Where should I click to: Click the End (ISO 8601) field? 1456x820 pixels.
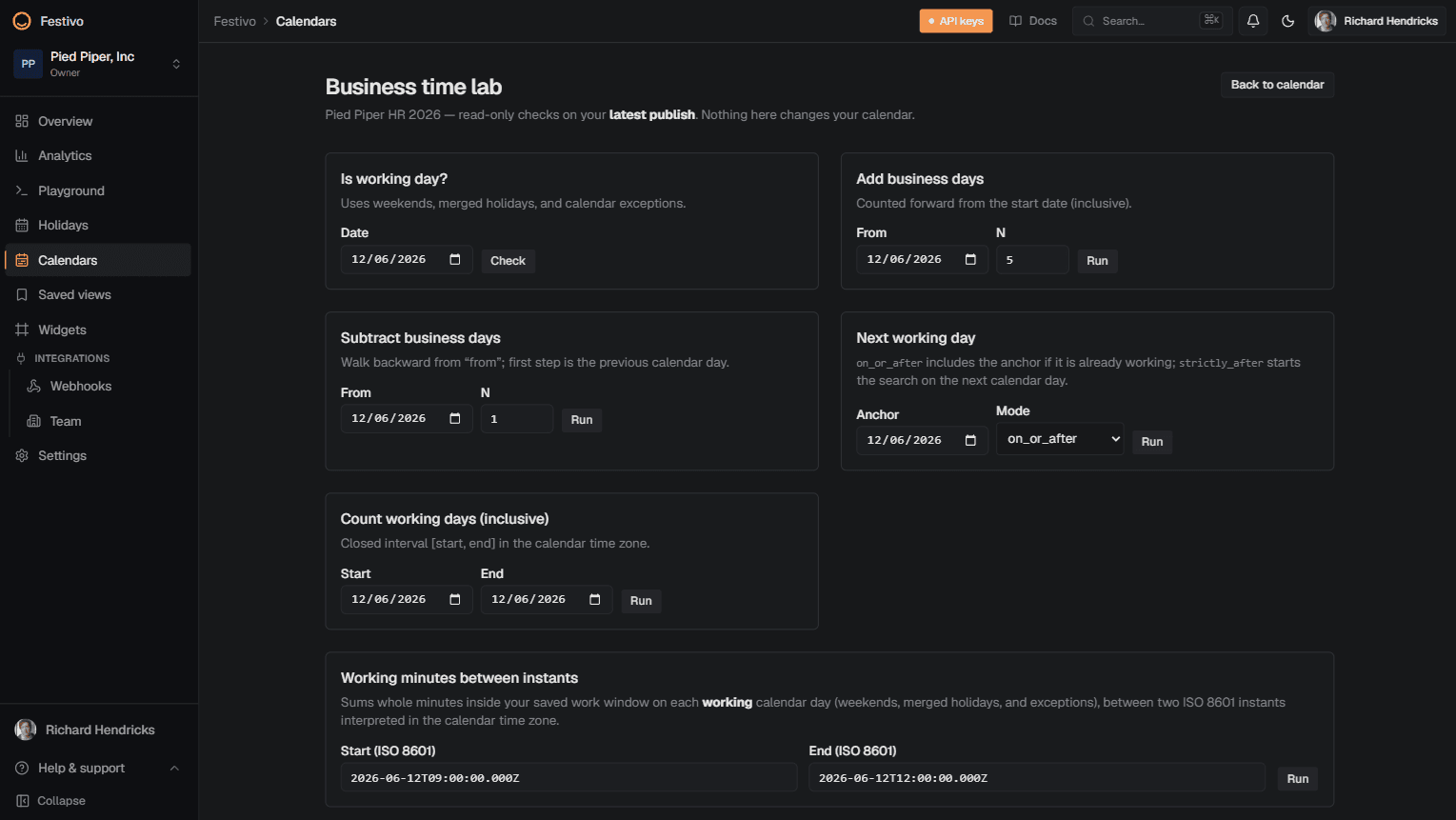[x=1037, y=777]
